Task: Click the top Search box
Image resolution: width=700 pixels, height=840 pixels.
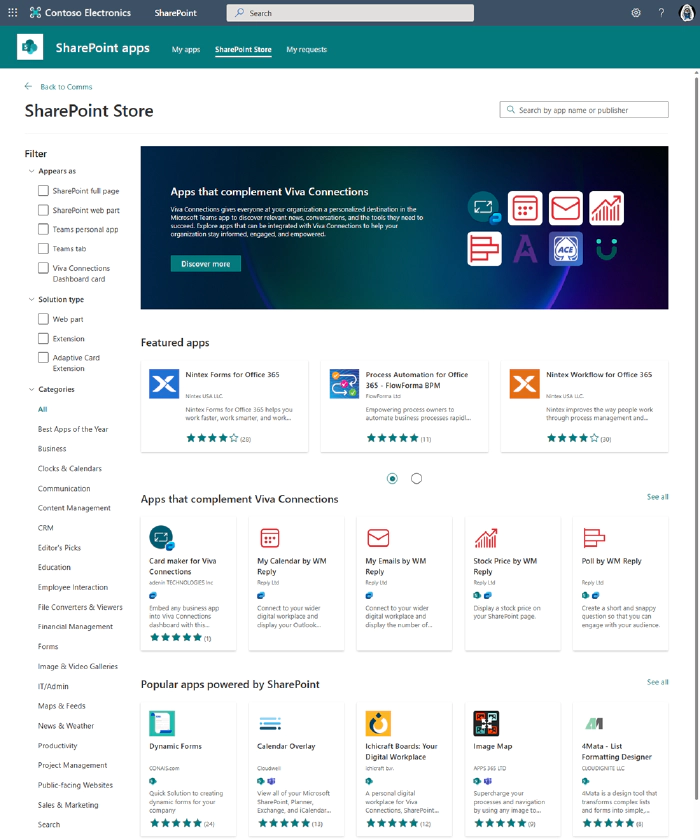Action: pos(350,13)
